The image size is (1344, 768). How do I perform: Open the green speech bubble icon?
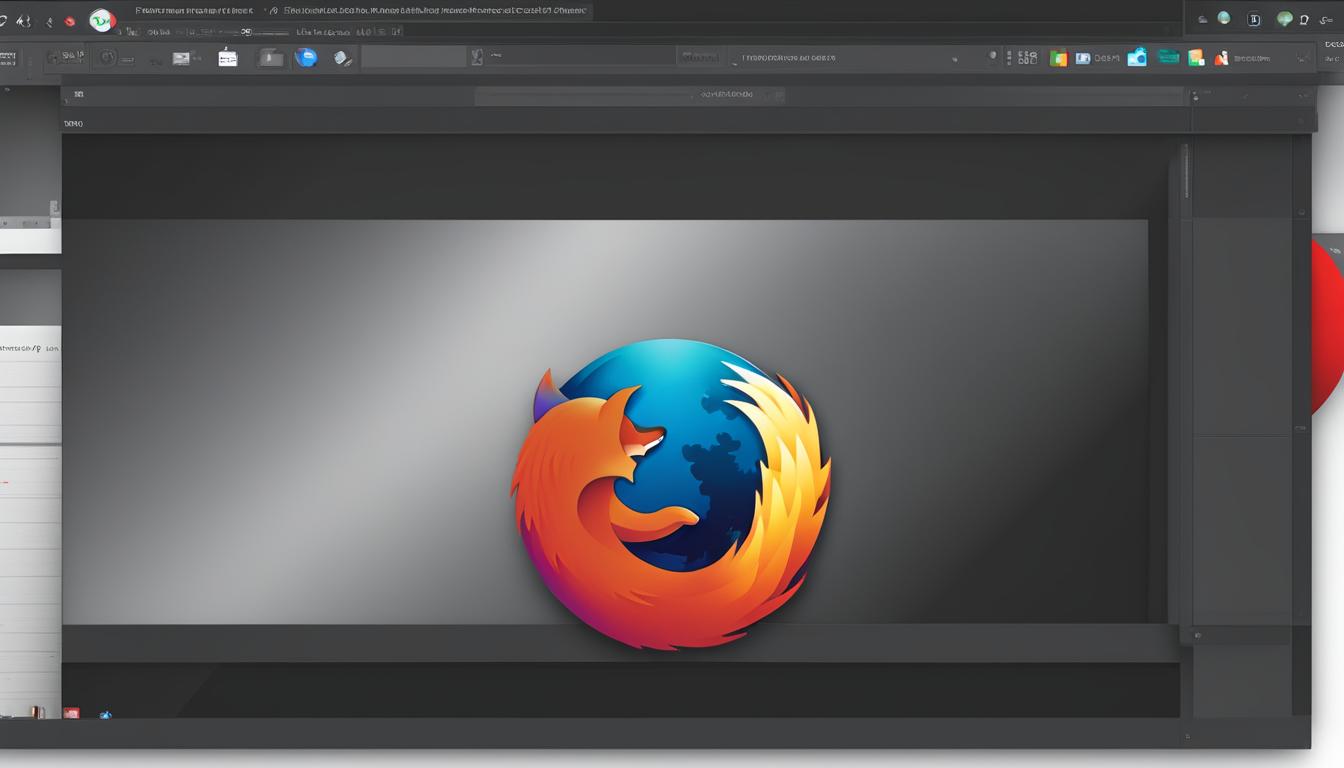coord(1285,19)
